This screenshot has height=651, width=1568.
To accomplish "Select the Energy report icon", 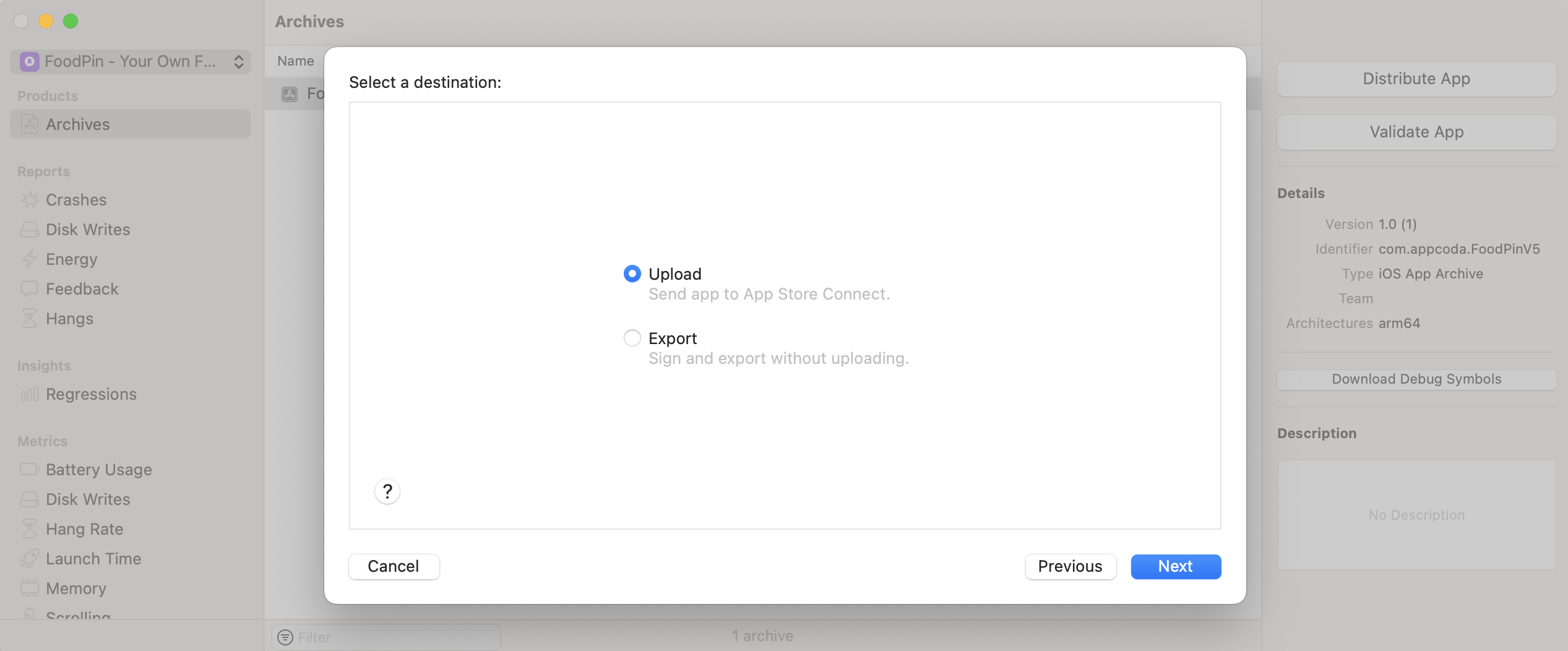I will pyautogui.click(x=29, y=259).
